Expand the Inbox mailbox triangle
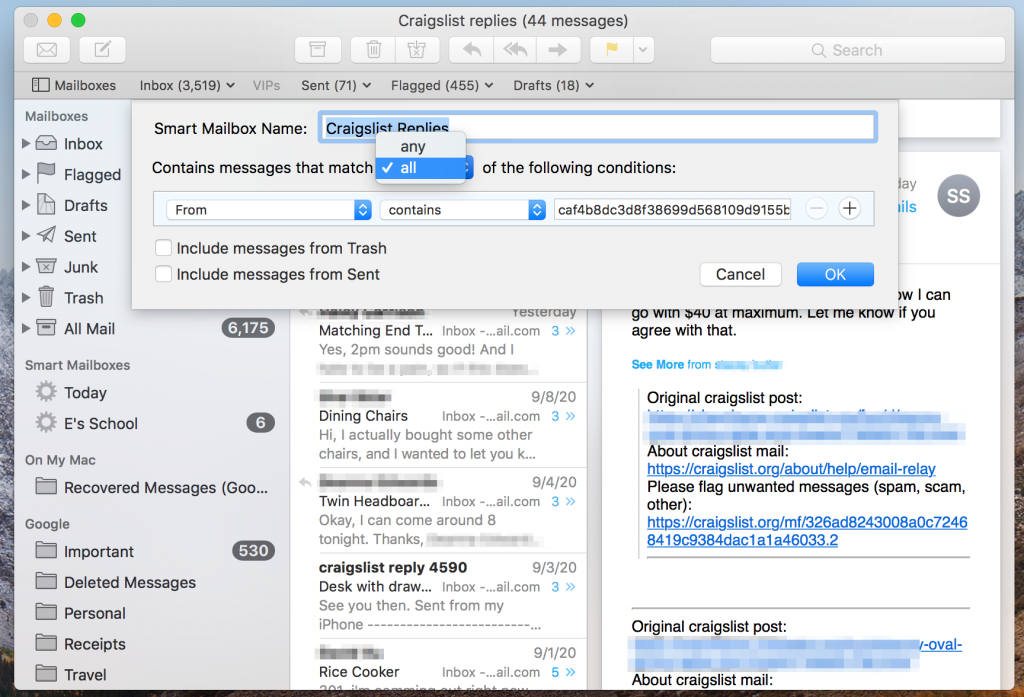 tap(26, 143)
